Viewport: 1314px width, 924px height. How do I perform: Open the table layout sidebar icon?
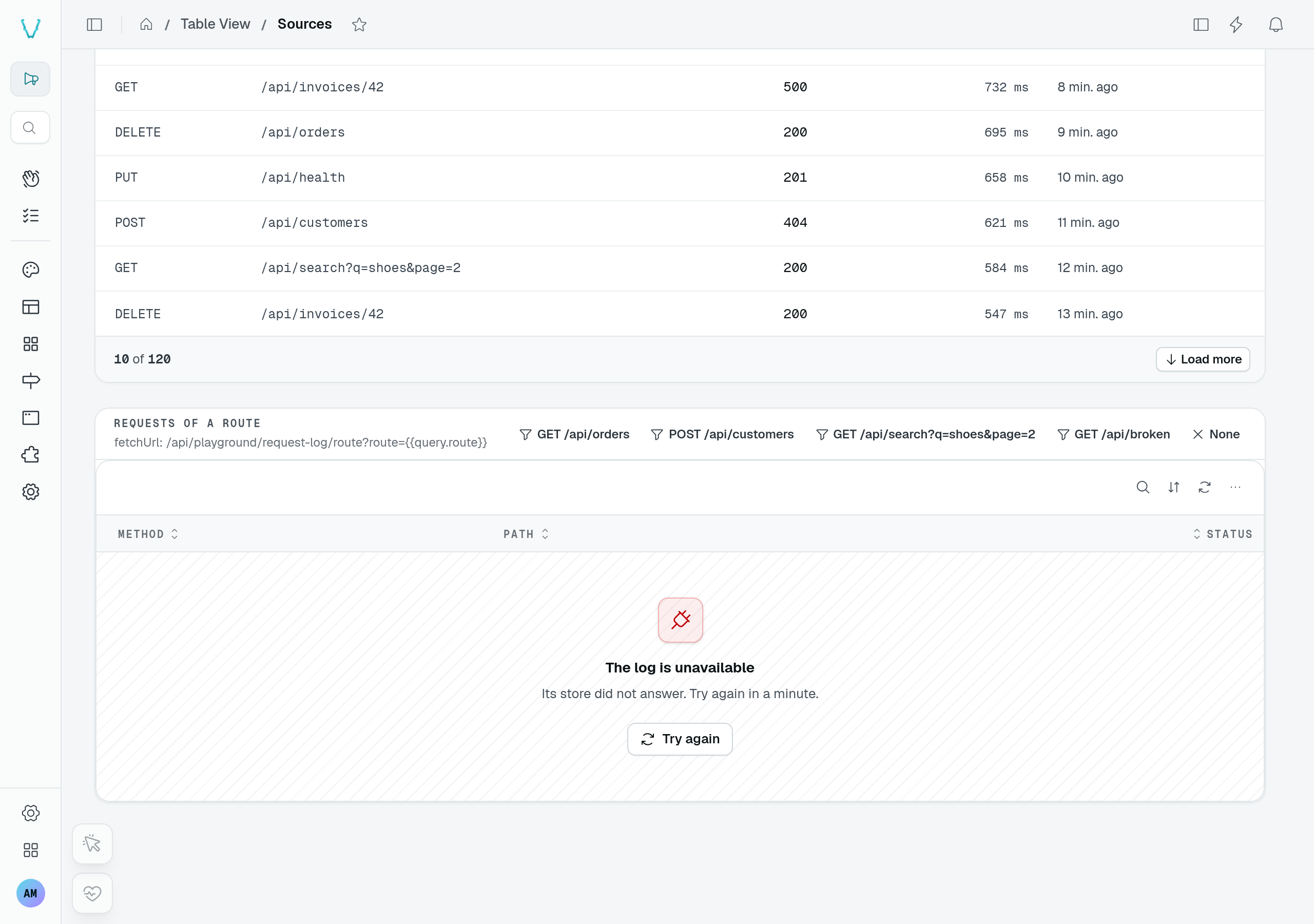click(x=30, y=307)
